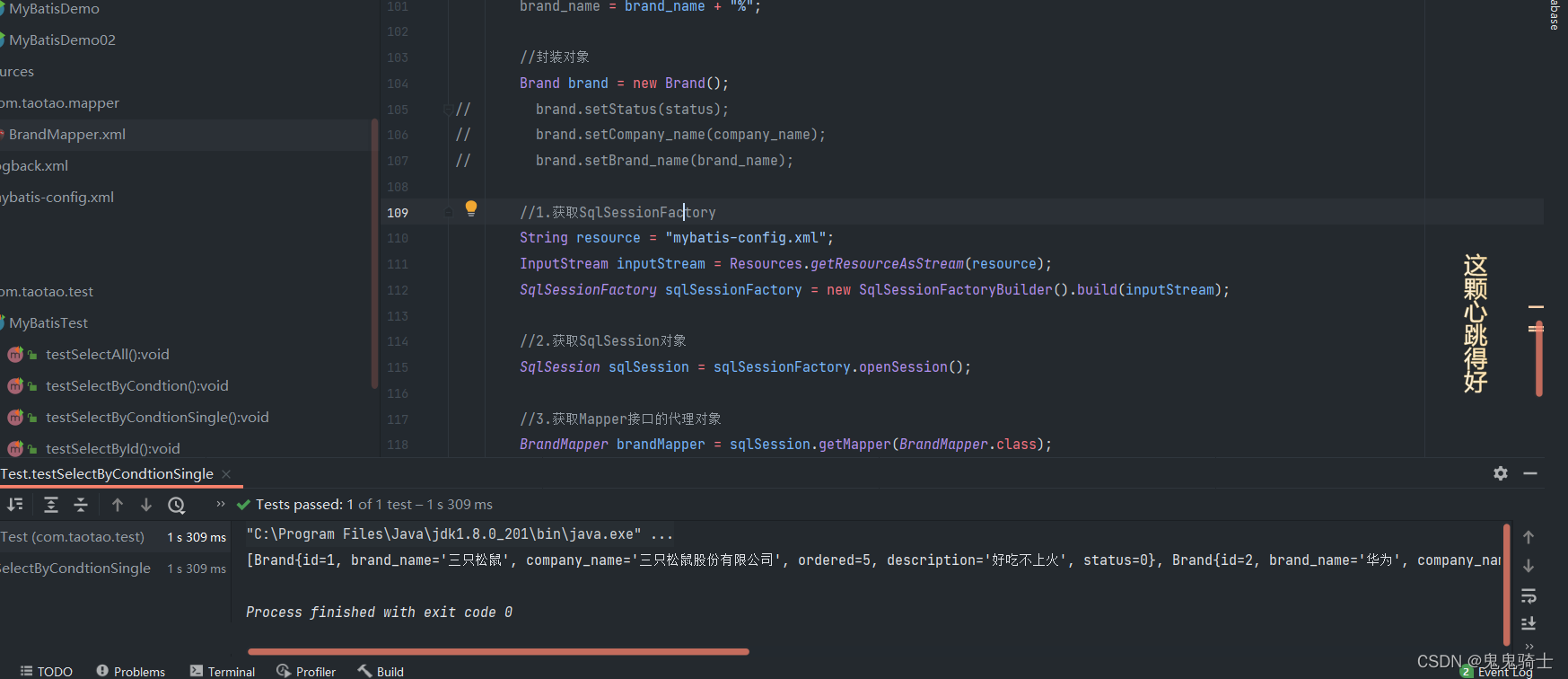
Task: Select testSelectAll():void method
Action: tap(108, 355)
